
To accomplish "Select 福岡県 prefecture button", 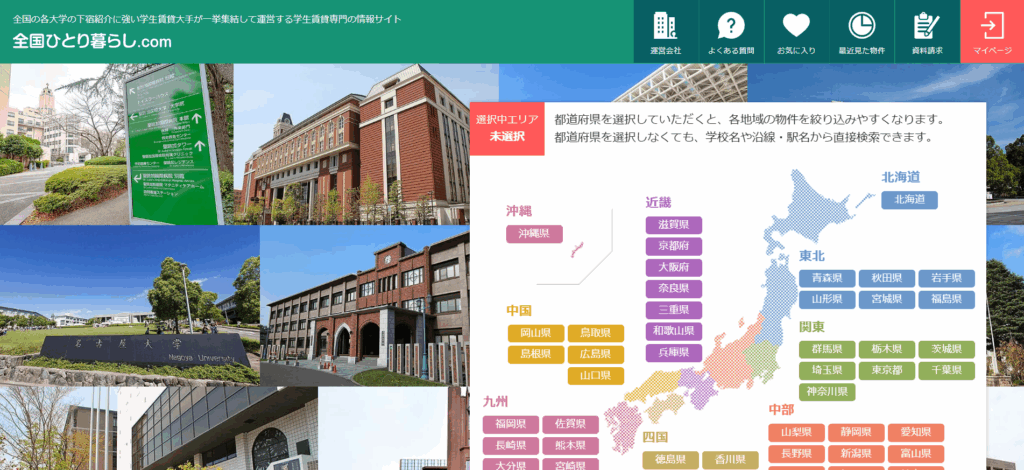I will (511, 425).
